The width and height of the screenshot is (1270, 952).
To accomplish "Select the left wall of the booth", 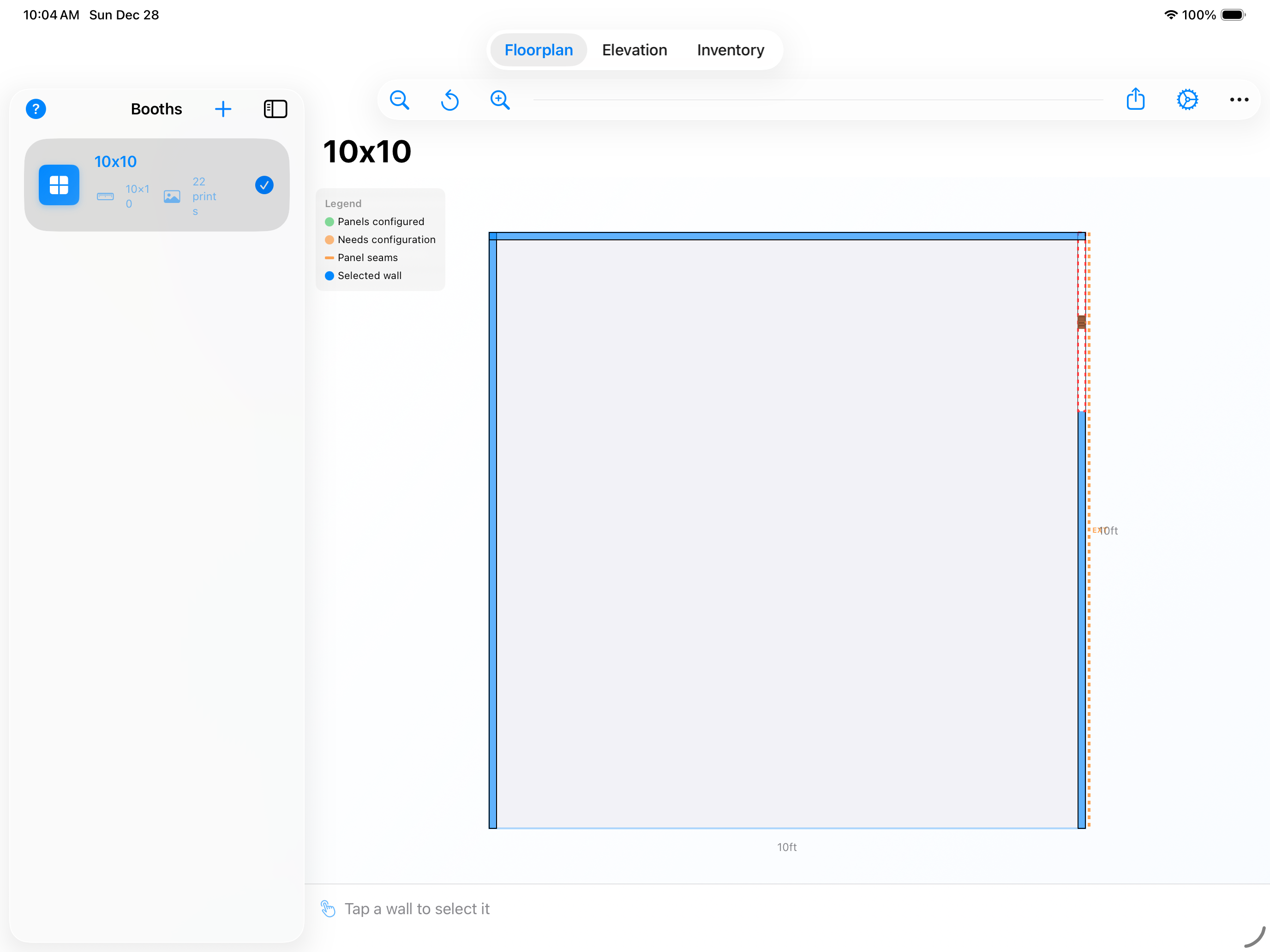I will tap(492, 531).
